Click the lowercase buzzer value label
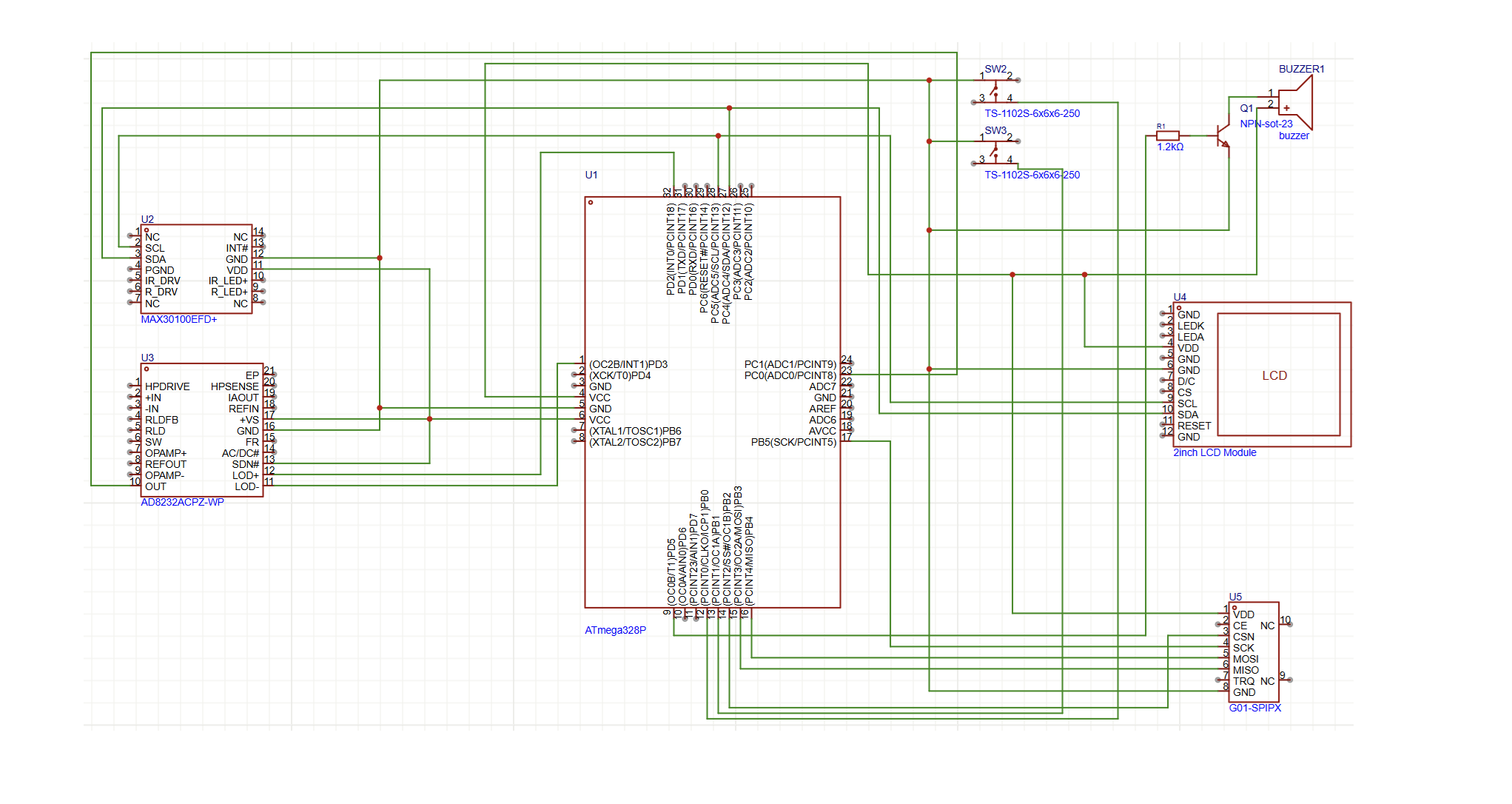1512x804 pixels. [x=1294, y=135]
